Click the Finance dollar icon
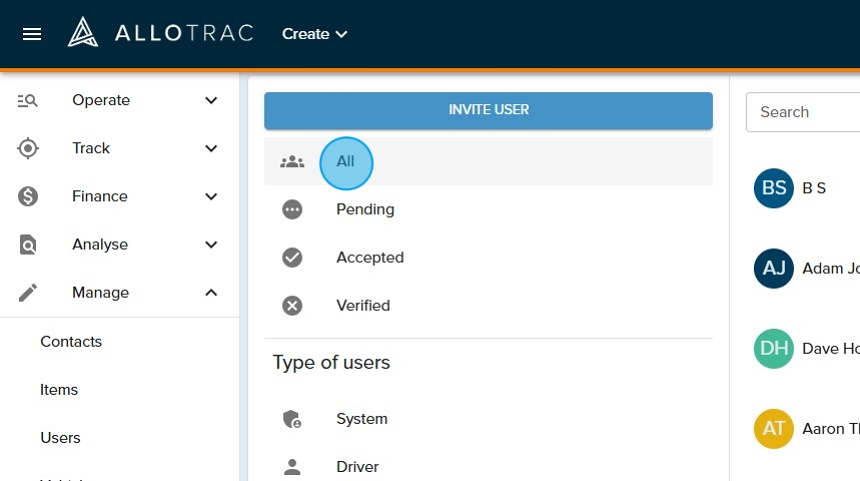 click(28, 197)
